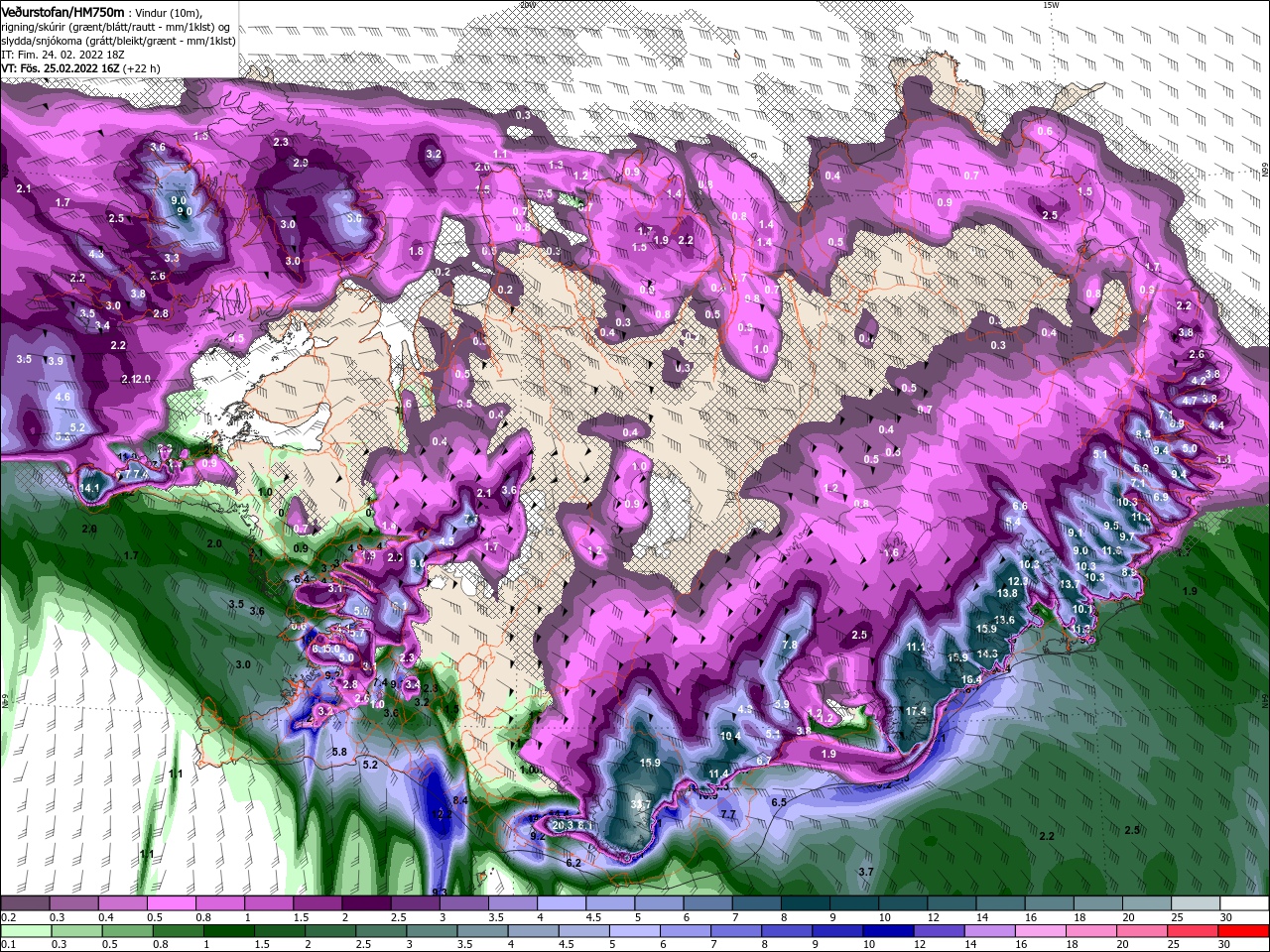Pick the light lavender 4–4.5 snow legend swatch
Viewport: 1270px width, 952px height.
(x=562, y=903)
